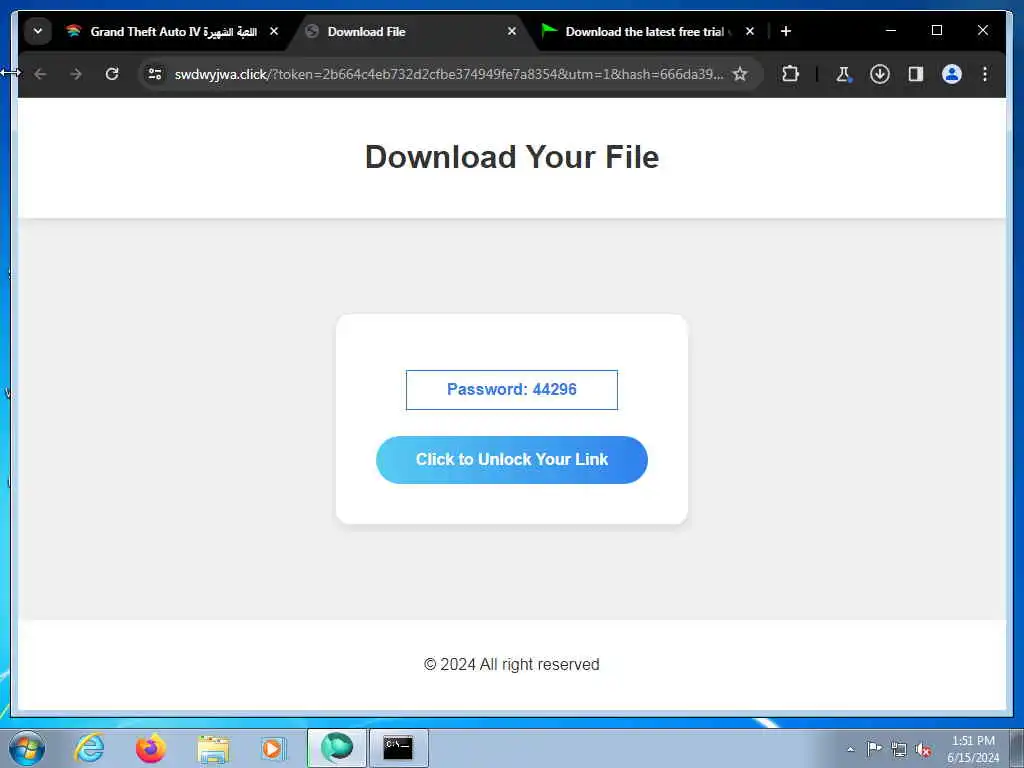
Task: Click the Password: 44296 box
Action: 511,390
